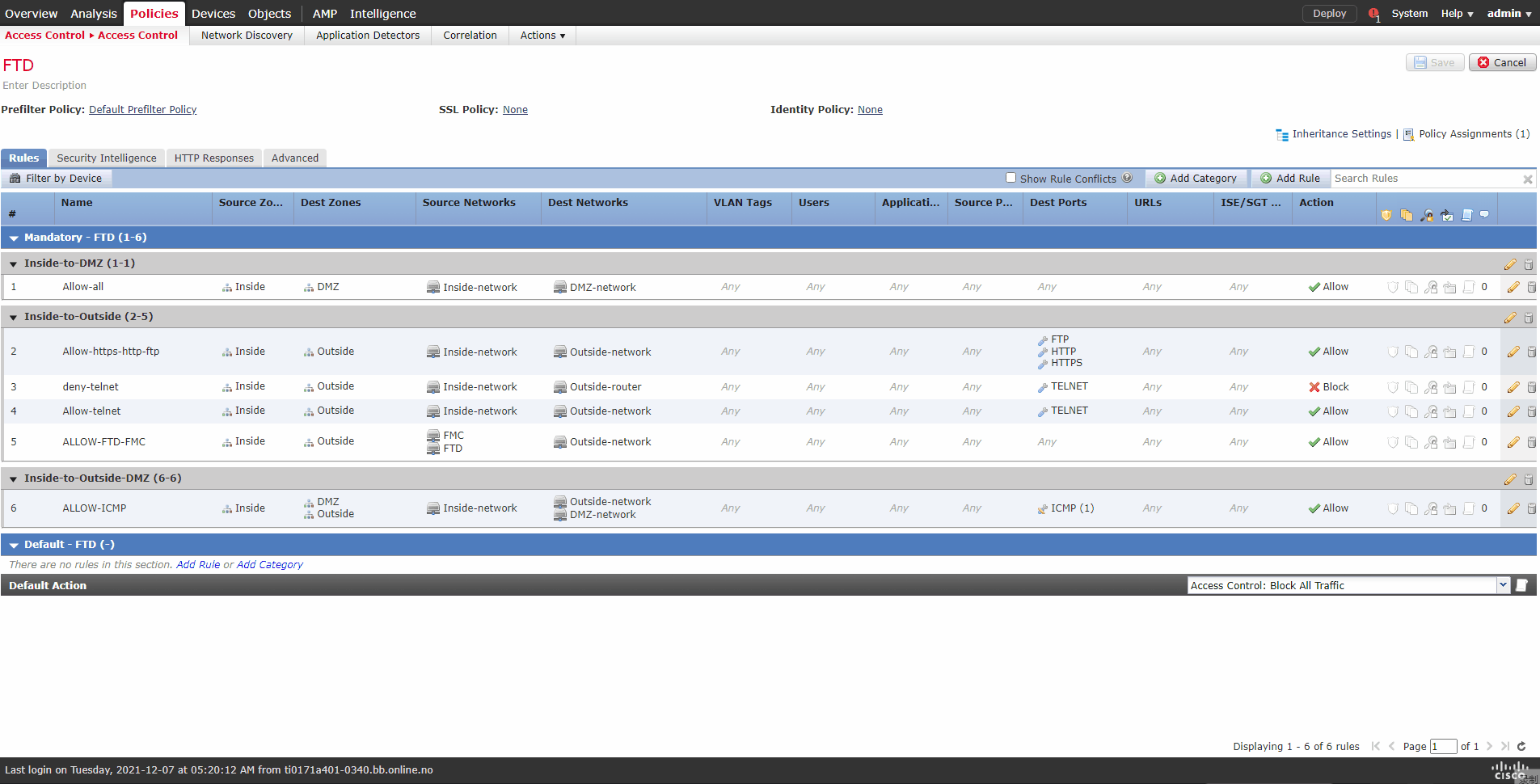This screenshot has width=1540, height=784.
Task: Clear the Search Rules field with X
Action: tap(1528, 179)
